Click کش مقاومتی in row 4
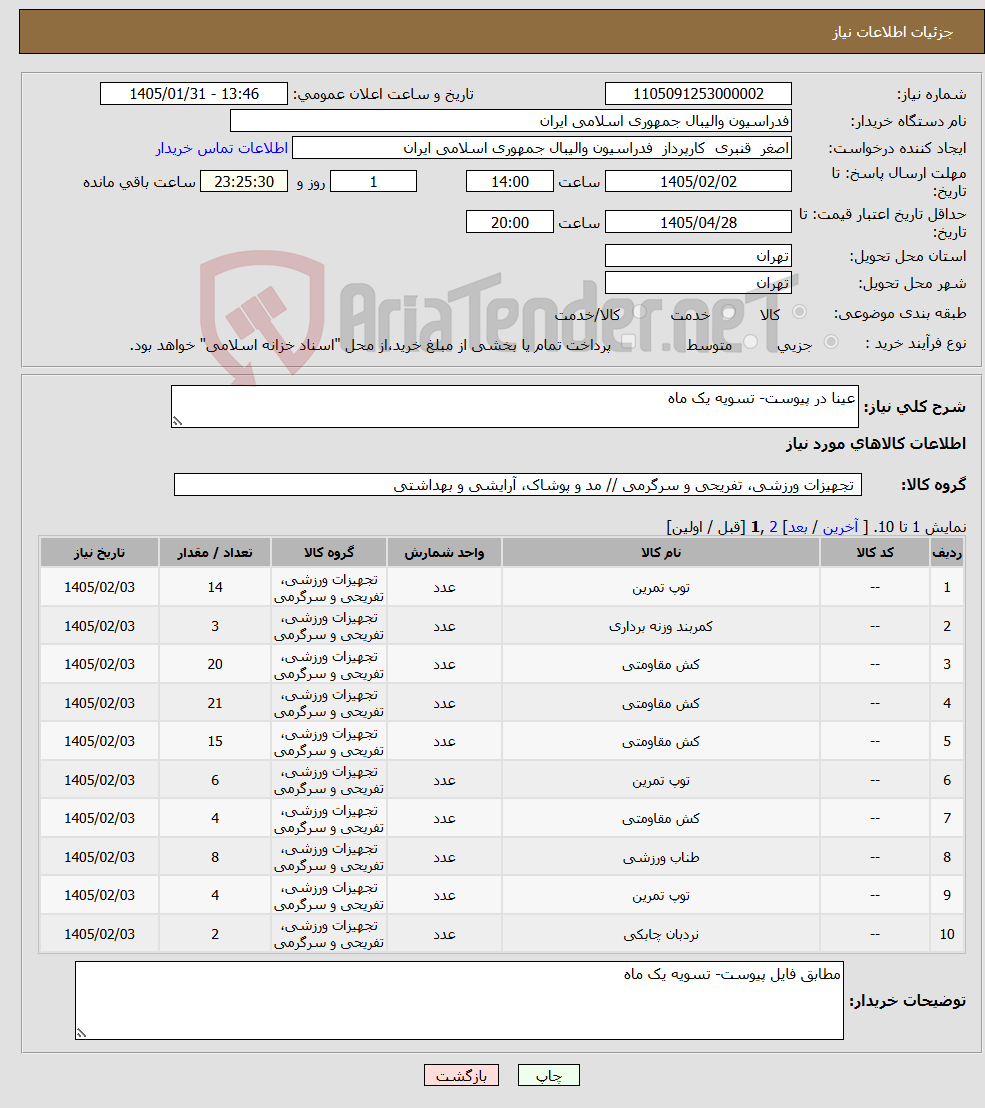This screenshot has width=985, height=1108. click(x=661, y=704)
